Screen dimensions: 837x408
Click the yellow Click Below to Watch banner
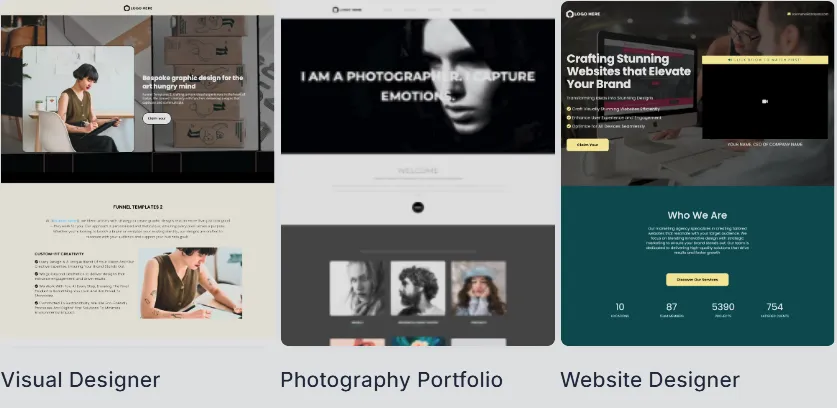point(765,60)
